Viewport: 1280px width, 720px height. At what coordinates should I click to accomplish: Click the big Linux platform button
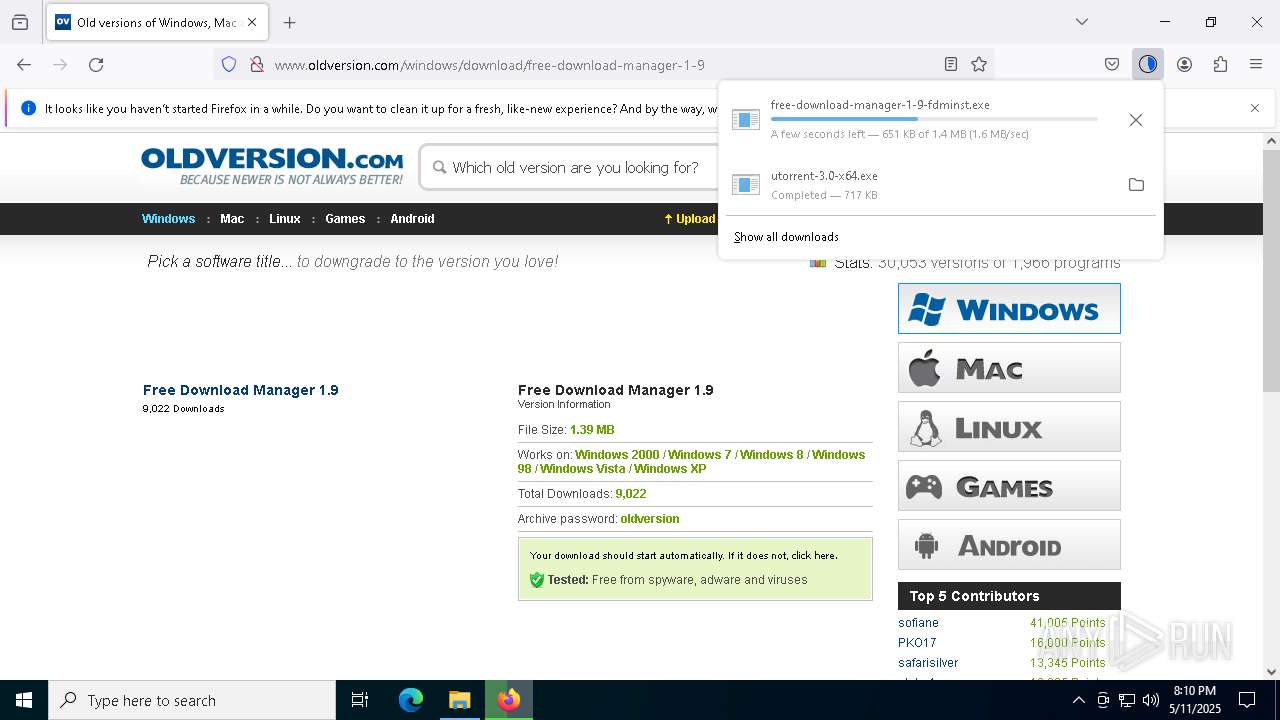pyautogui.click(x=1009, y=426)
